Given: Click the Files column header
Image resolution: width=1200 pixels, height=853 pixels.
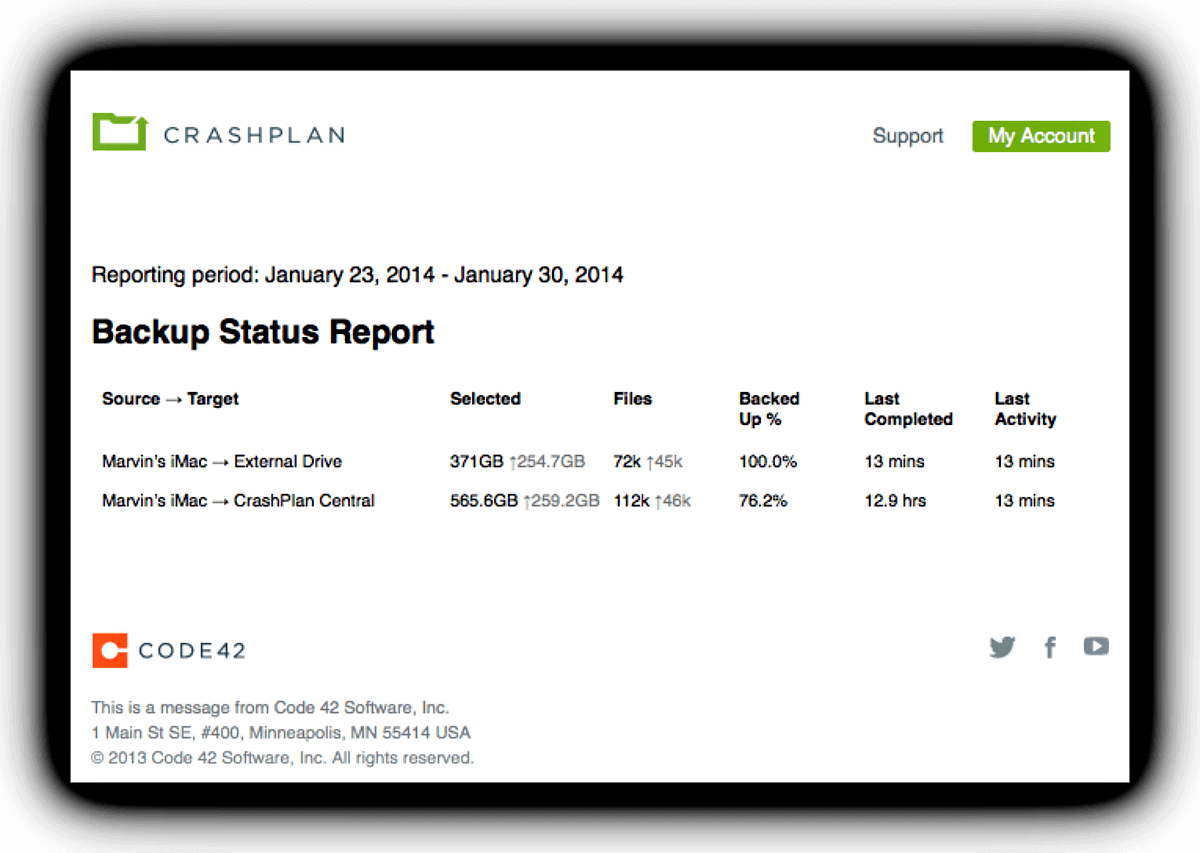Looking at the screenshot, I should pos(632,398).
